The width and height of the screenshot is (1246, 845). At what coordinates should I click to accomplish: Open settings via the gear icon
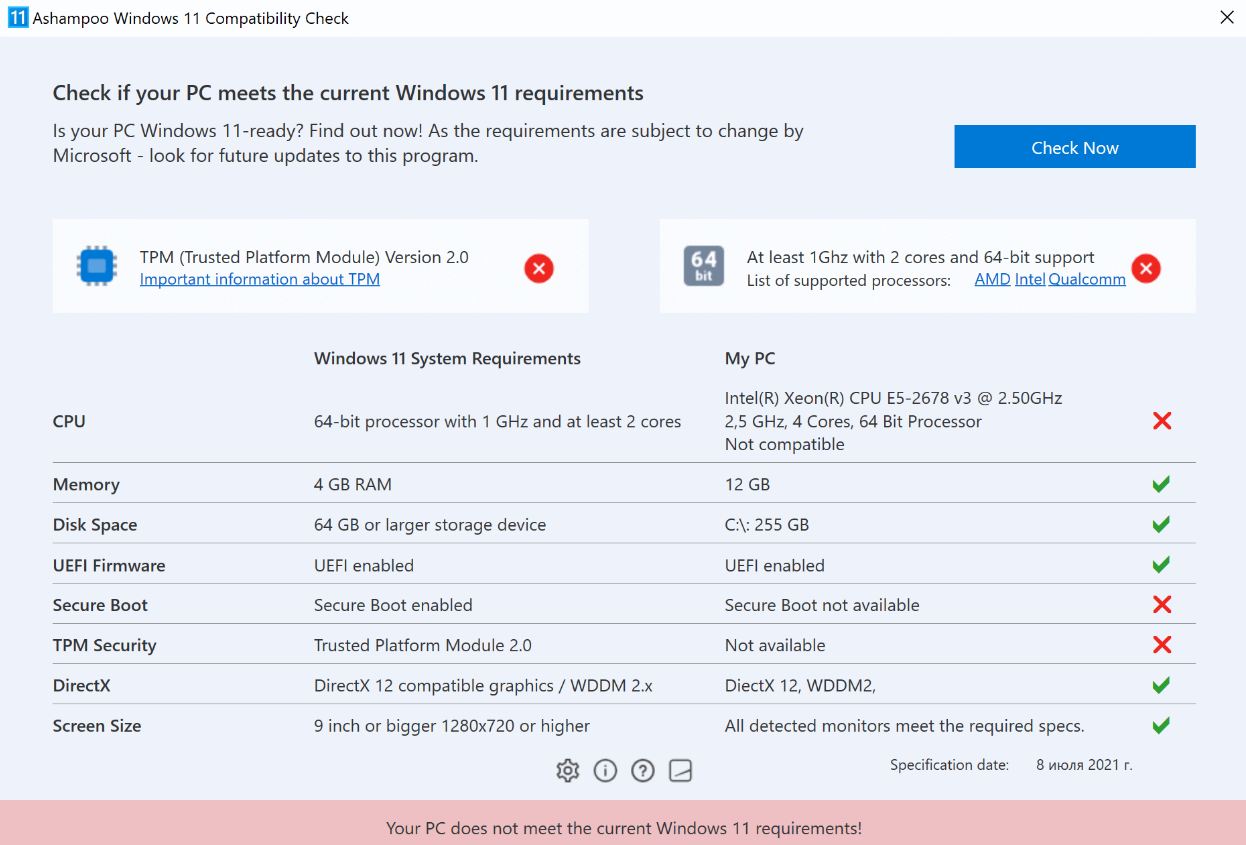(x=568, y=770)
